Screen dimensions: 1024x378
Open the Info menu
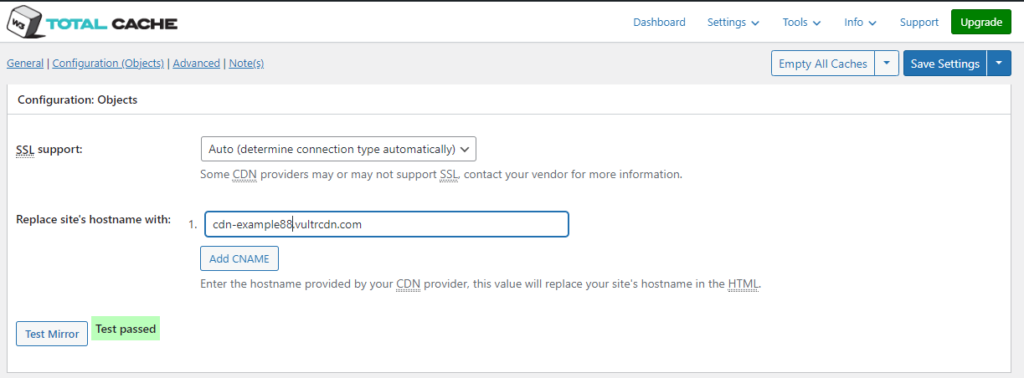(x=859, y=22)
